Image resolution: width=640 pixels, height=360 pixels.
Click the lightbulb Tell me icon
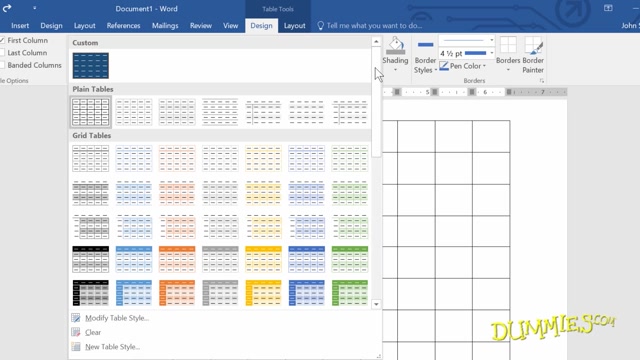[x=320, y=26]
